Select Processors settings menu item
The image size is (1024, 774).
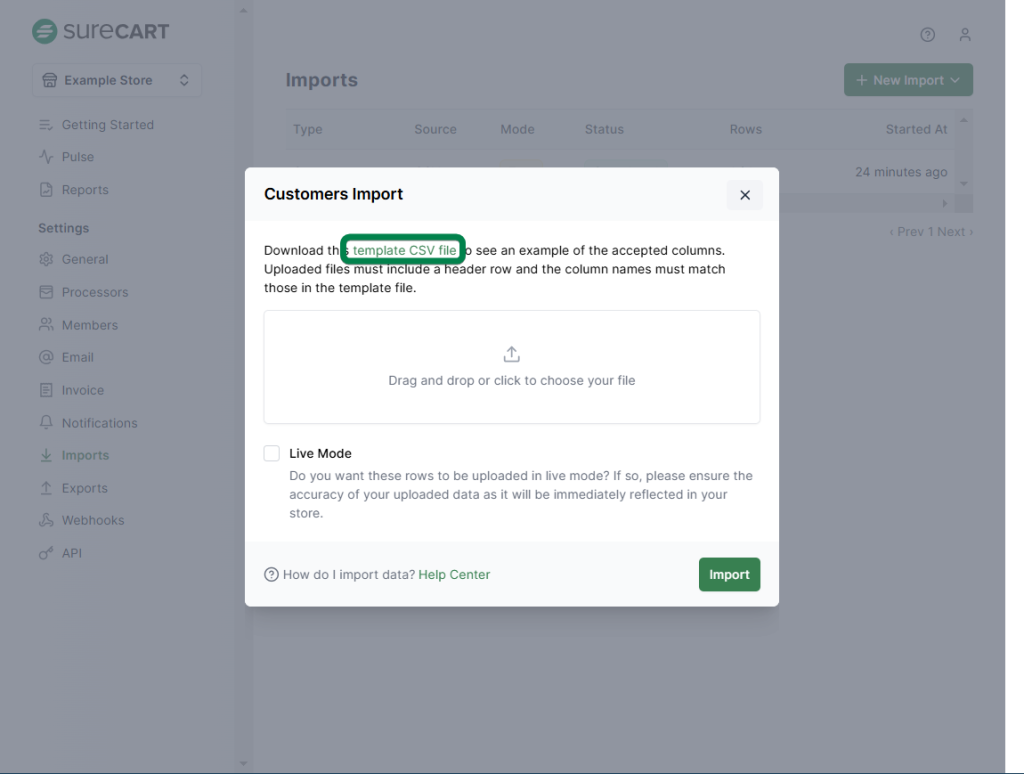click(94, 292)
